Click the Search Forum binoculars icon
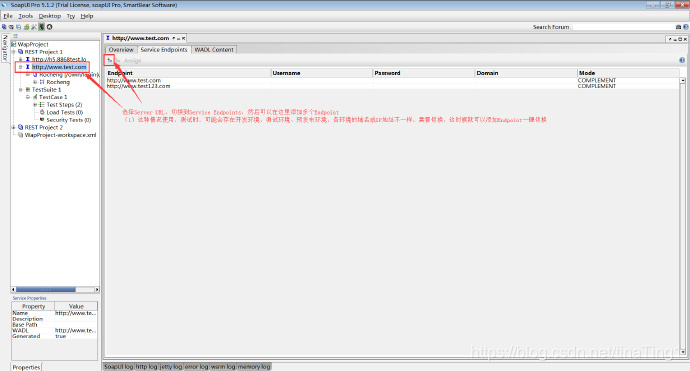Image resolution: width=690 pixels, height=371 pixels. point(678,27)
